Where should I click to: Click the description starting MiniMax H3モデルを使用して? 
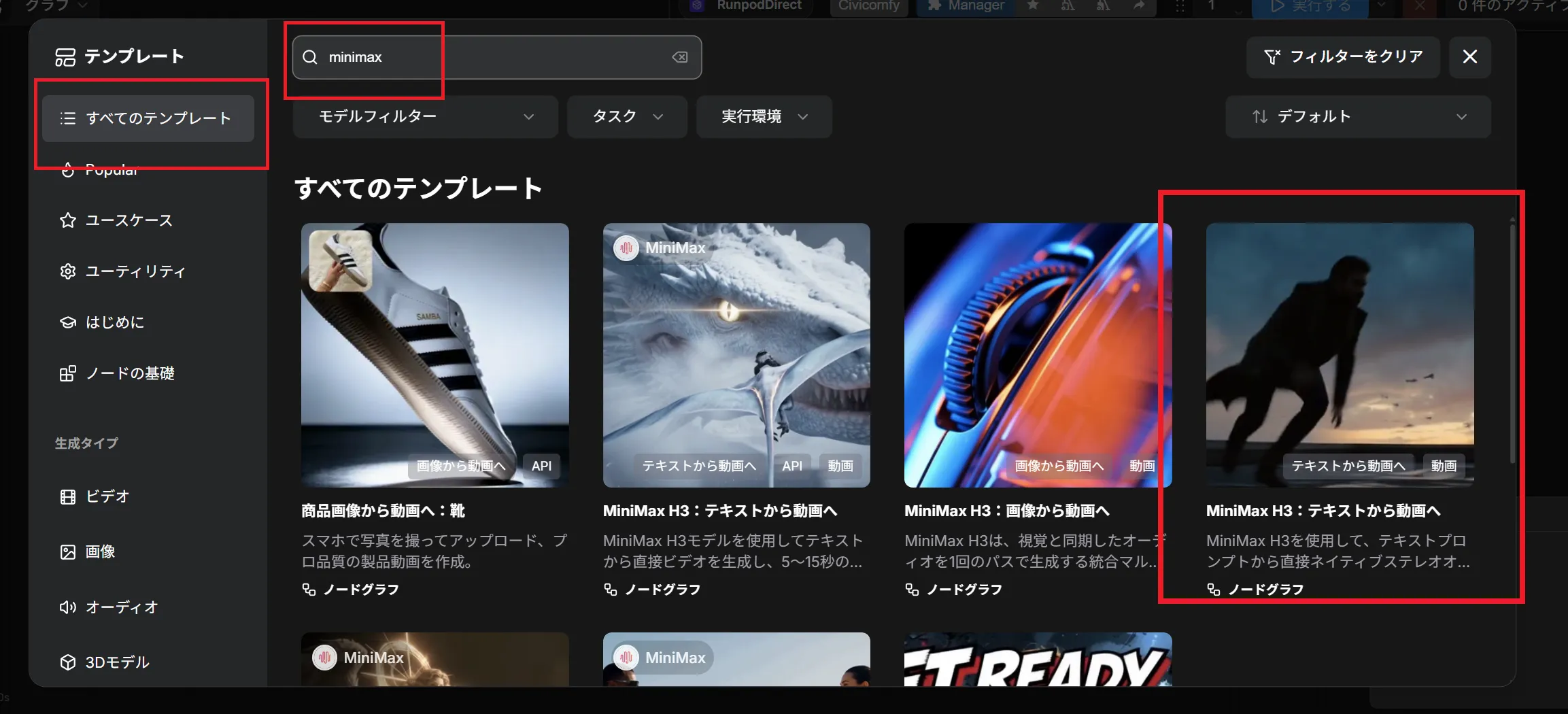point(734,551)
